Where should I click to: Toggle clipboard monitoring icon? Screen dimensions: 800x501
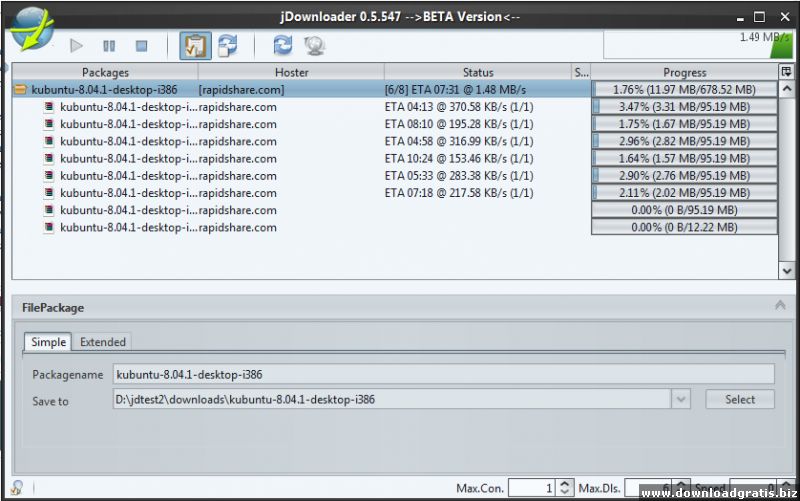point(195,46)
